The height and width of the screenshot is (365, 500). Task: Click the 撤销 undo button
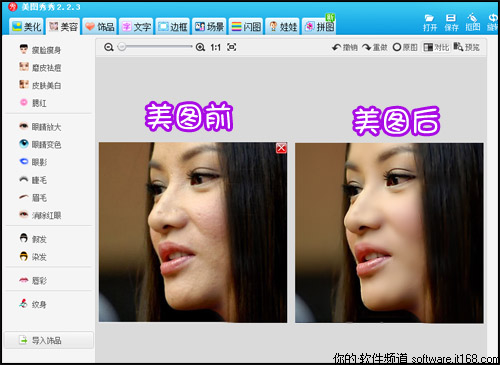pos(345,47)
